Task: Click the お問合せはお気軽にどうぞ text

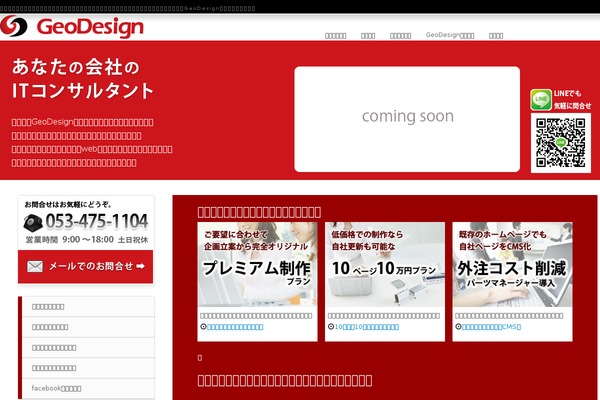Action: click(x=68, y=204)
